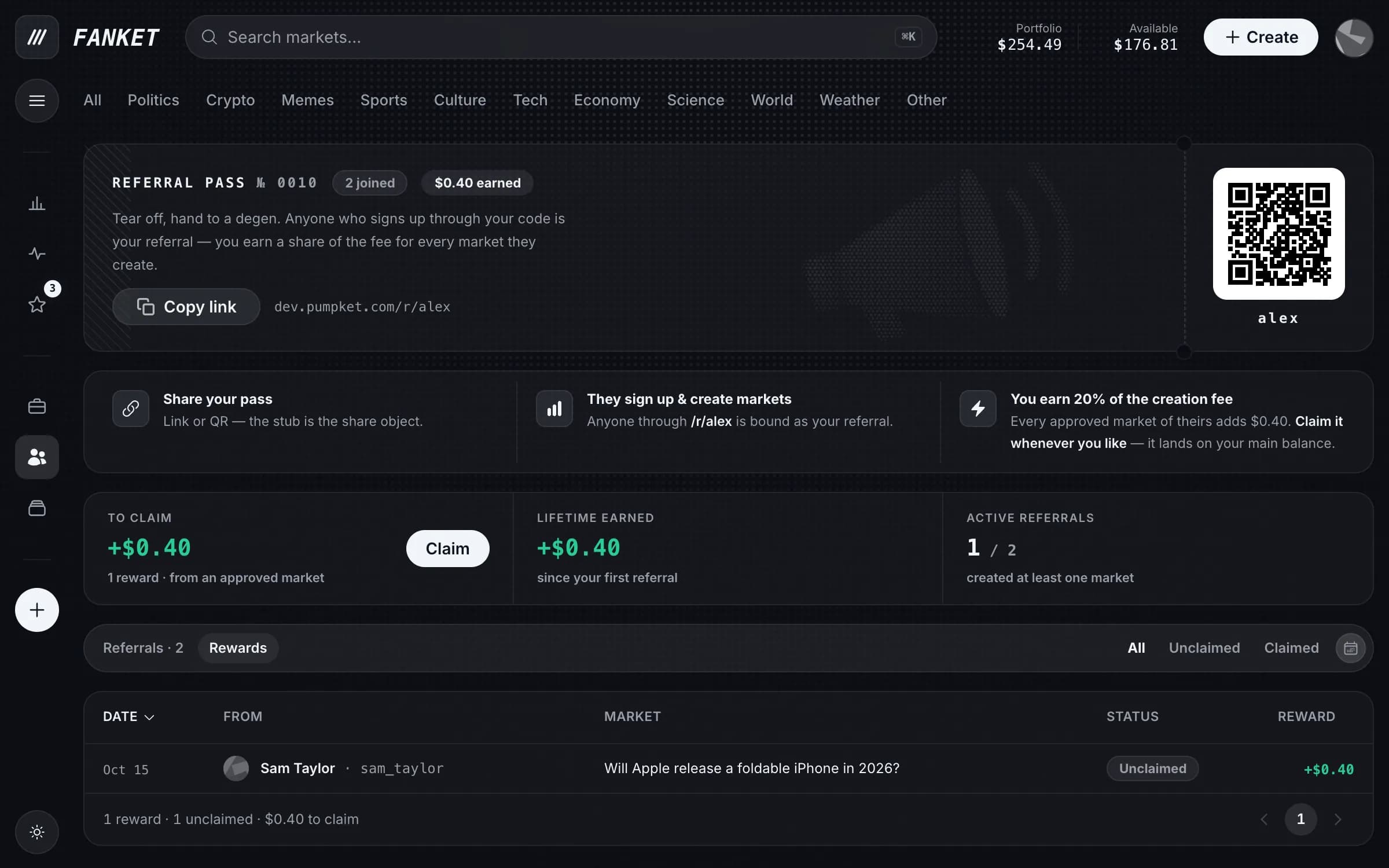Sort by the DATE column header
1389x868 pixels.
click(128, 716)
